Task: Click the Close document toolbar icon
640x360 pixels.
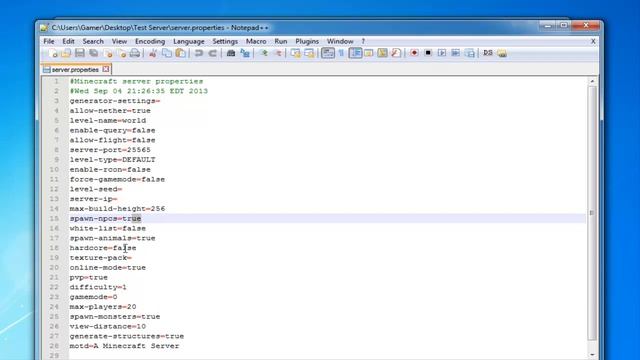Action: tap(108, 53)
